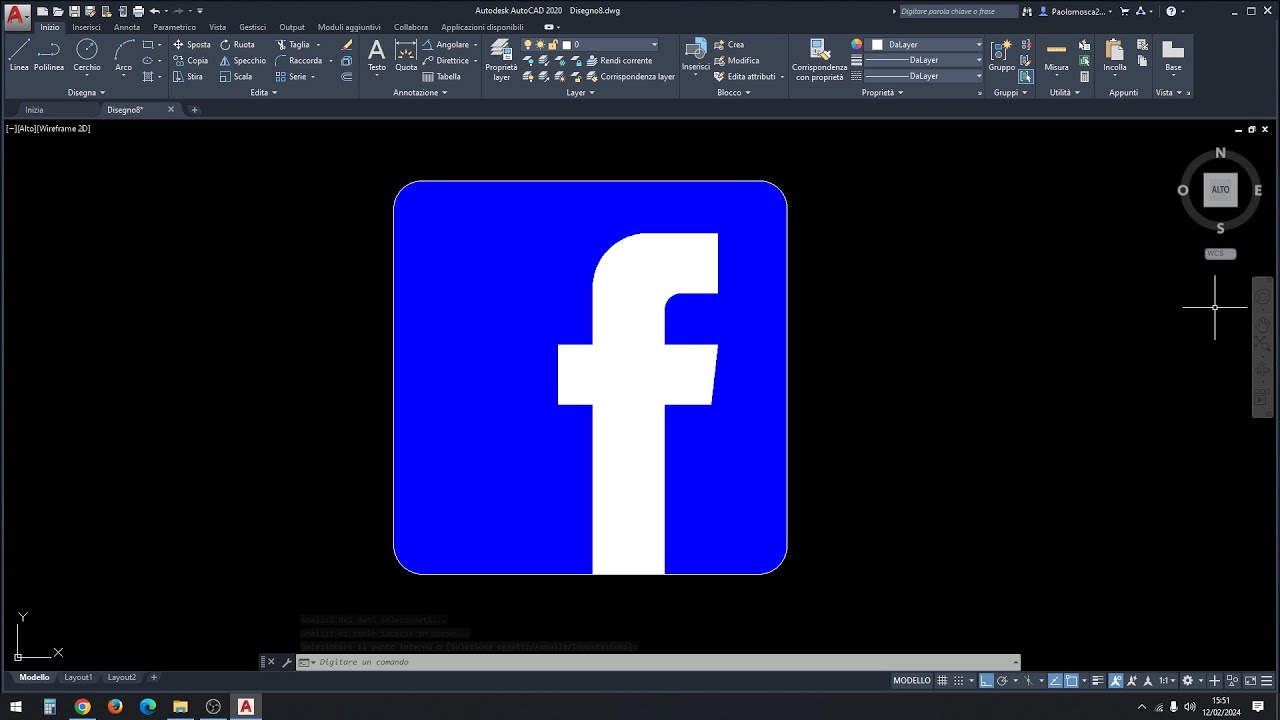This screenshot has height=720, width=1280.
Task: Click the command line input field
Action: point(660,662)
